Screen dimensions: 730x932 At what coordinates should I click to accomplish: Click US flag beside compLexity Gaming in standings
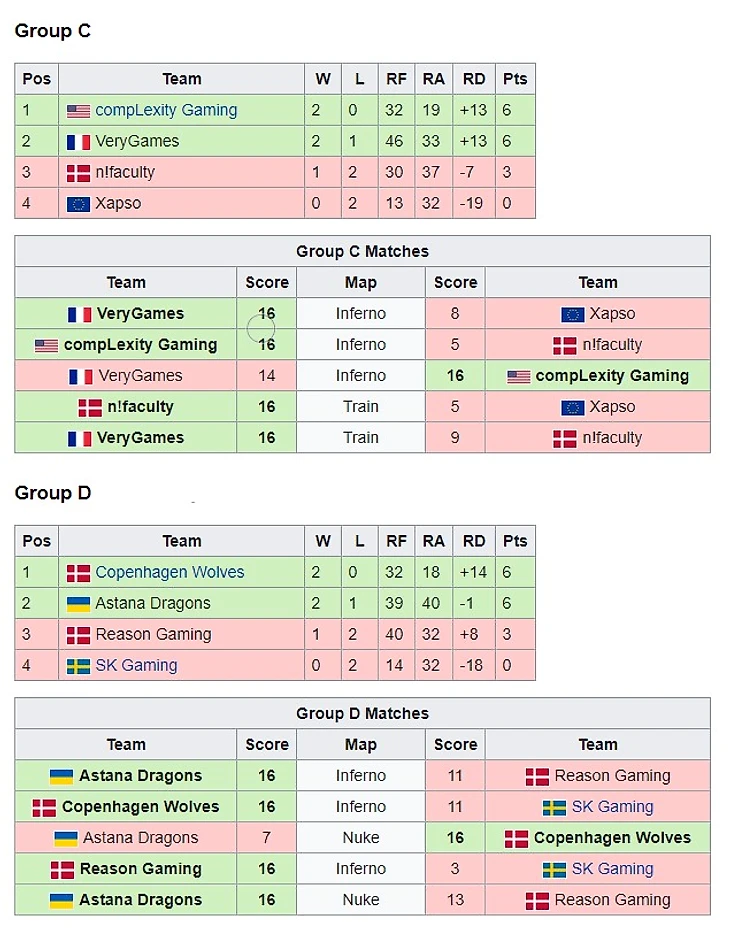pos(78,111)
